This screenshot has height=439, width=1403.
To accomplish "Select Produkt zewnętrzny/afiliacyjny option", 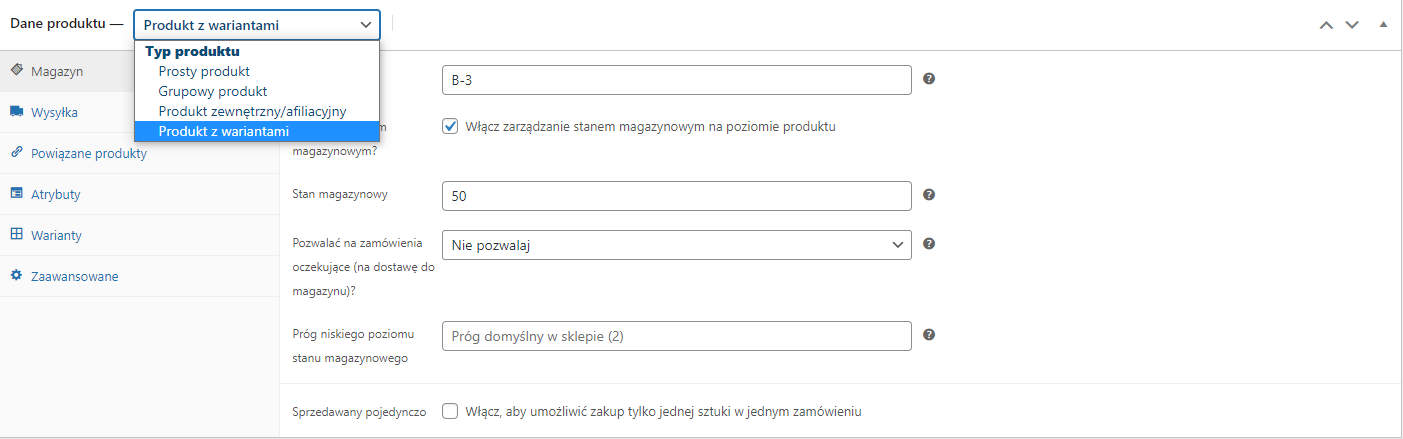I will (252, 111).
